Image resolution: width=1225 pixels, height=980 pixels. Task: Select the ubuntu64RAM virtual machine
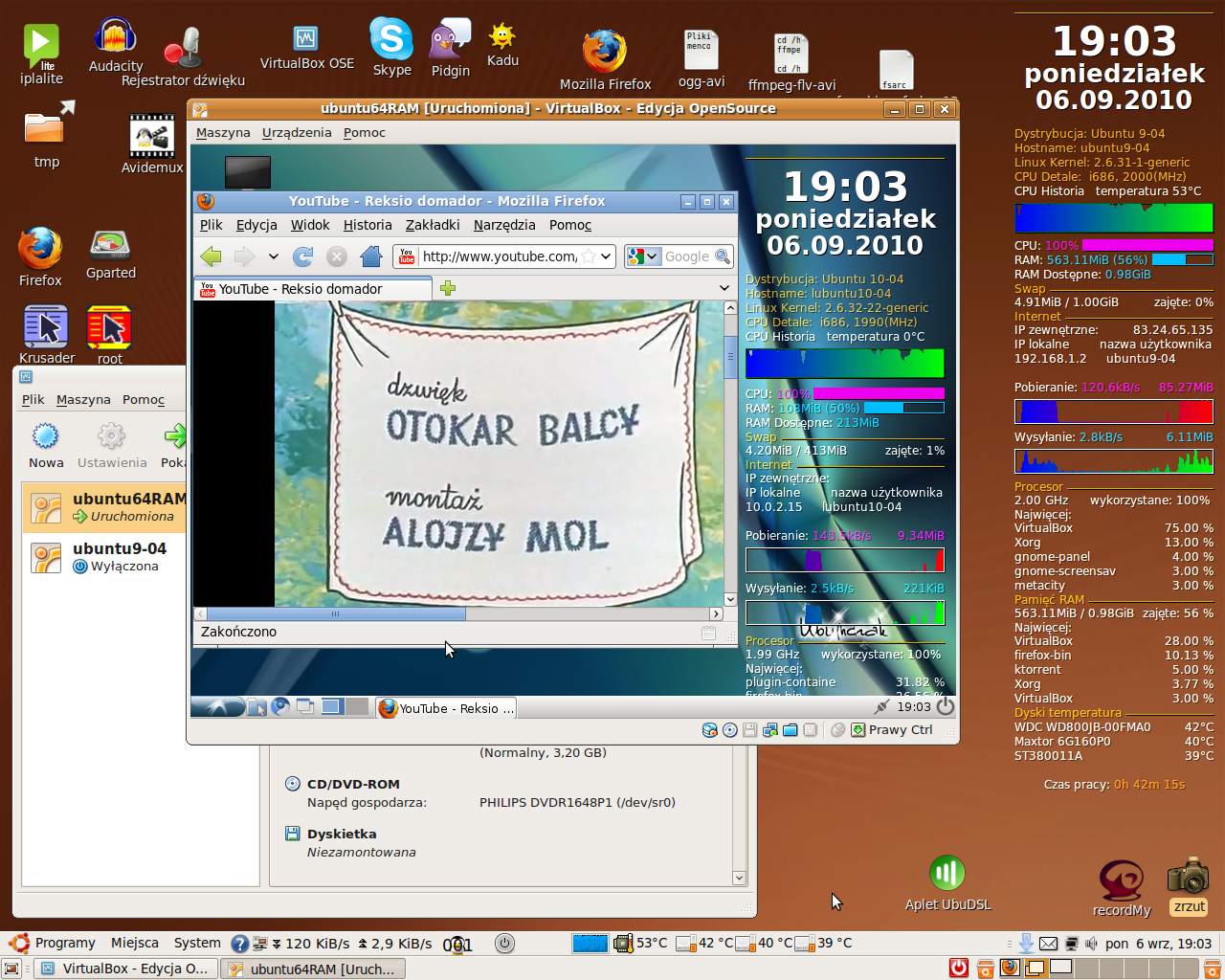[x=104, y=507]
